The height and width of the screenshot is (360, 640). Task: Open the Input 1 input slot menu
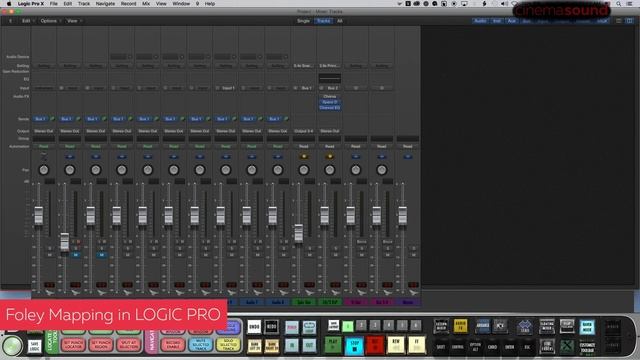point(228,88)
